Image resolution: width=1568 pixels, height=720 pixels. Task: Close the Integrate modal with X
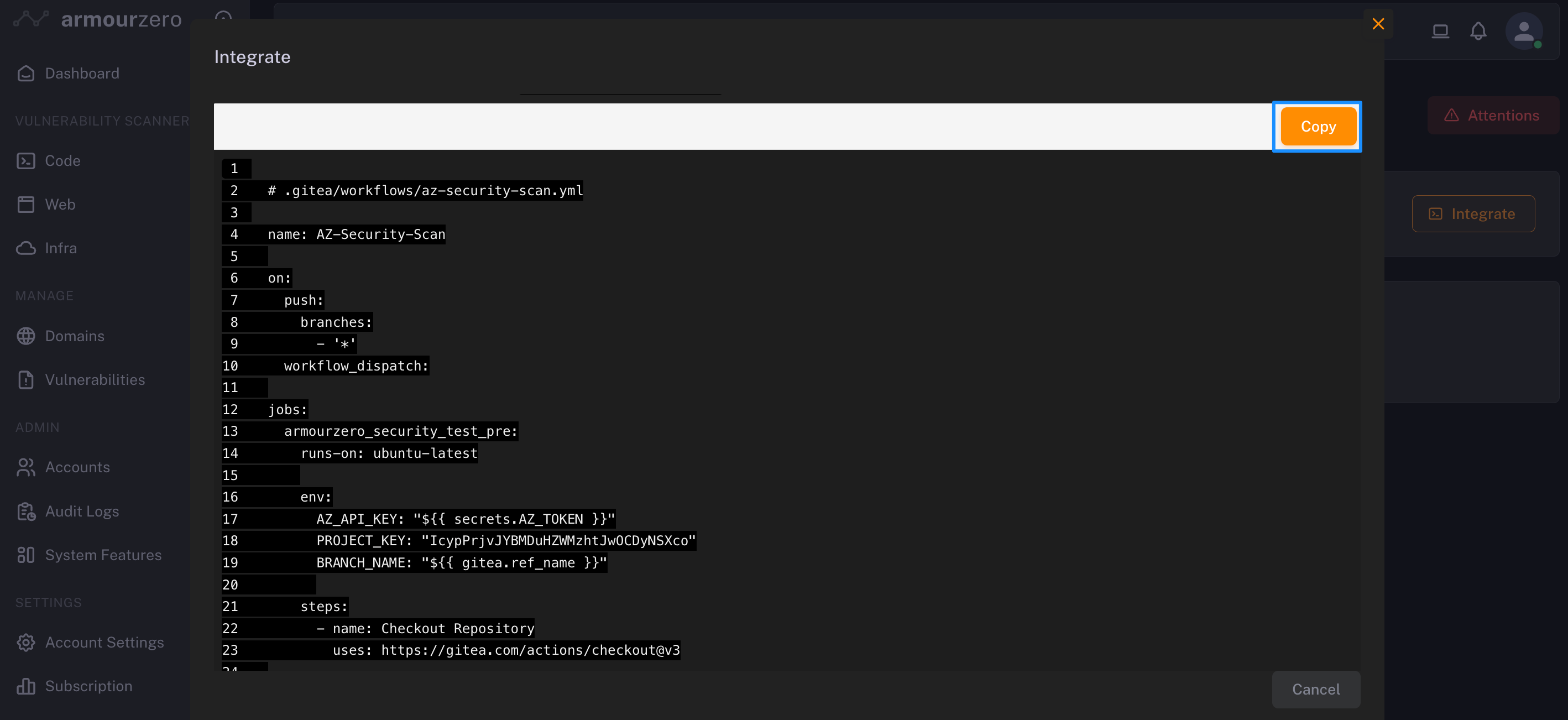pyautogui.click(x=1378, y=24)
